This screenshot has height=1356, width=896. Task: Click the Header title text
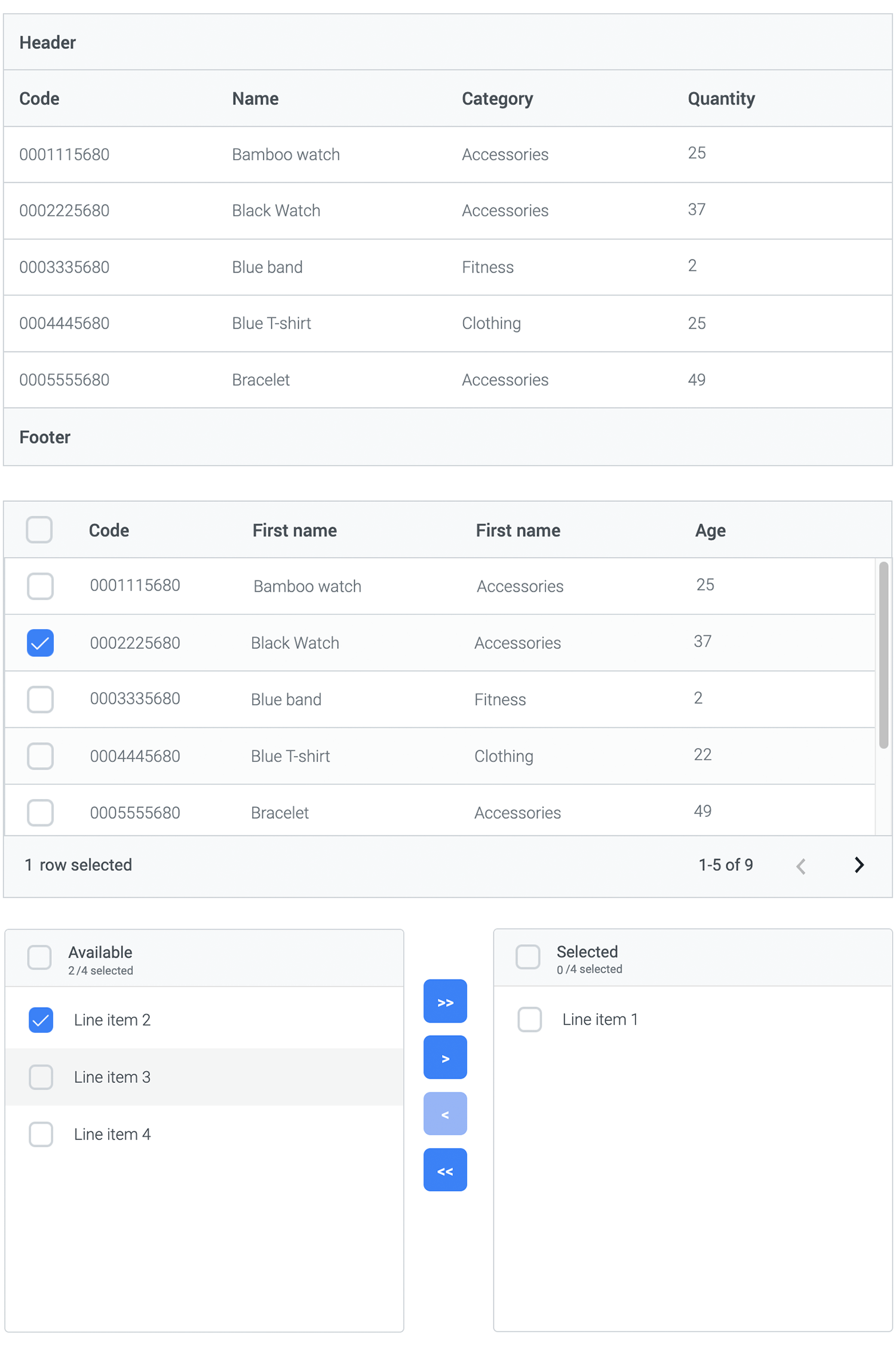pos(47,43)
